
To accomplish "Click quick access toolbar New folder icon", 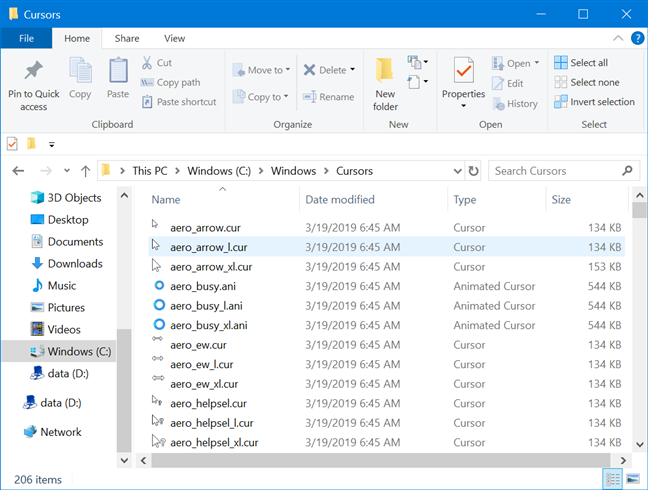I will tap(31, 144).
